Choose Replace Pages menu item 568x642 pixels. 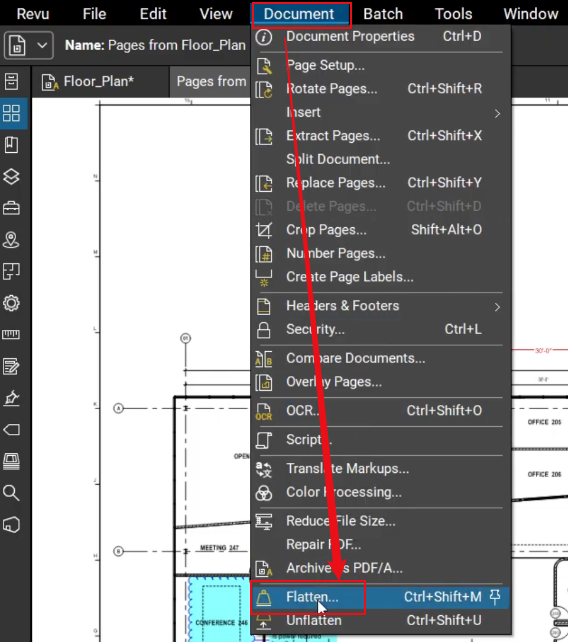click(x=380, y=183)
